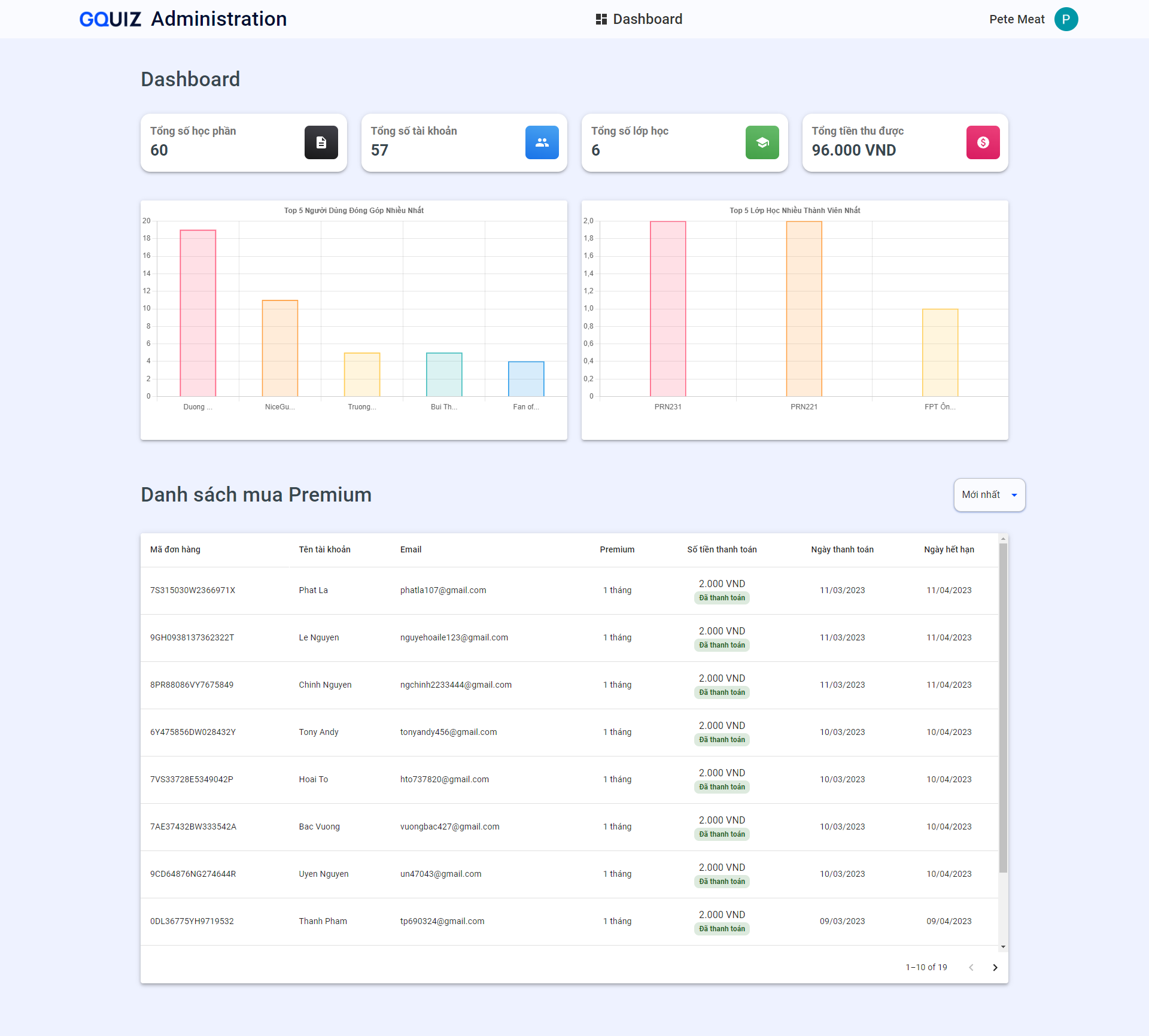
Task: Open the Dashboard menu item in header
Action: pyautogui.click(x=647, y=19)
